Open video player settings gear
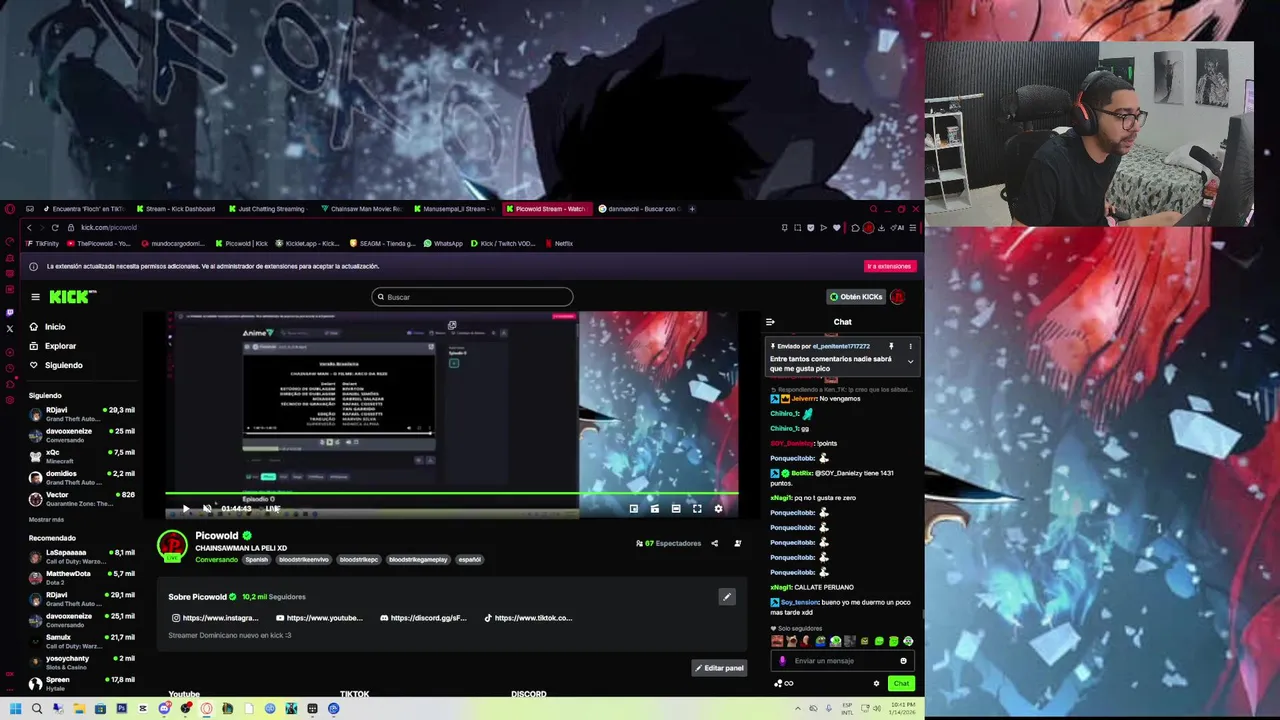This screenshot has width=1280, height=720. click(x=718, y=509)
